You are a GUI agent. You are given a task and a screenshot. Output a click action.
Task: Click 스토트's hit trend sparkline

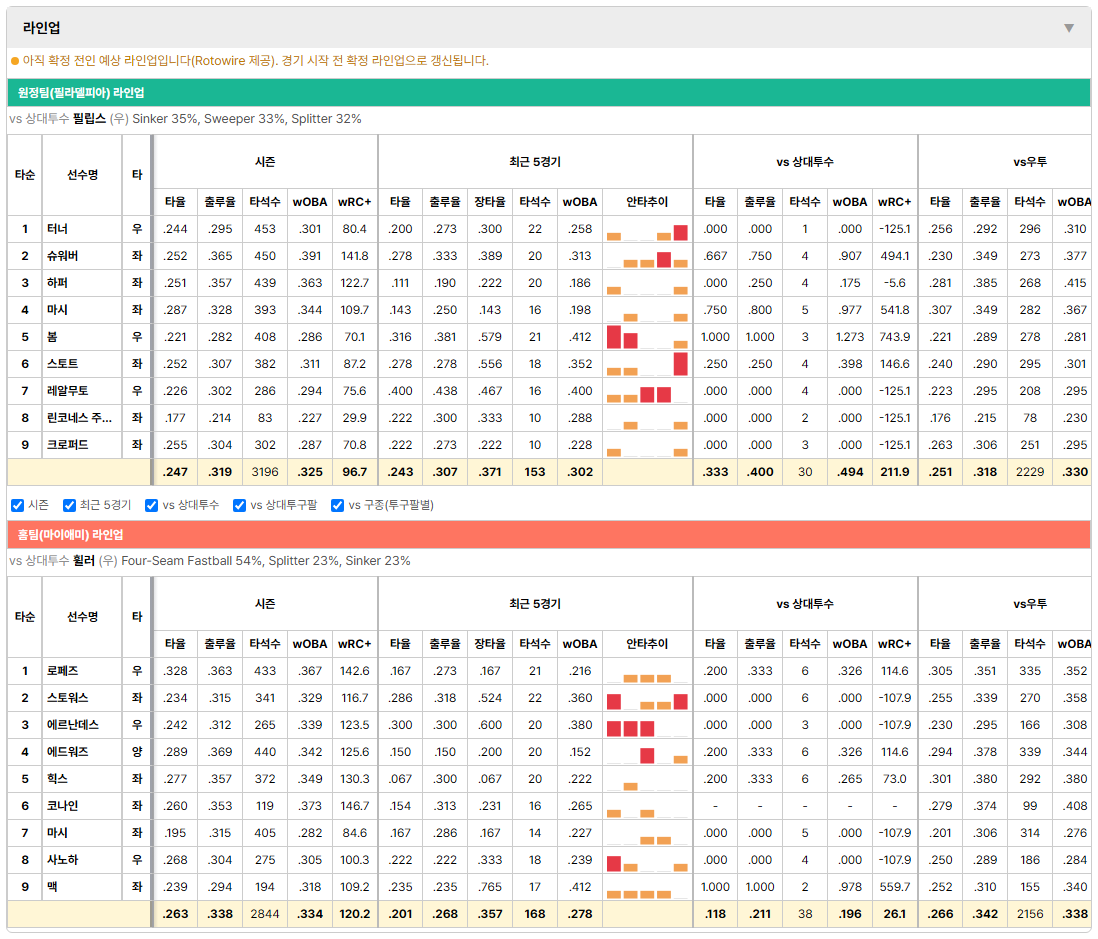(647, 364)
